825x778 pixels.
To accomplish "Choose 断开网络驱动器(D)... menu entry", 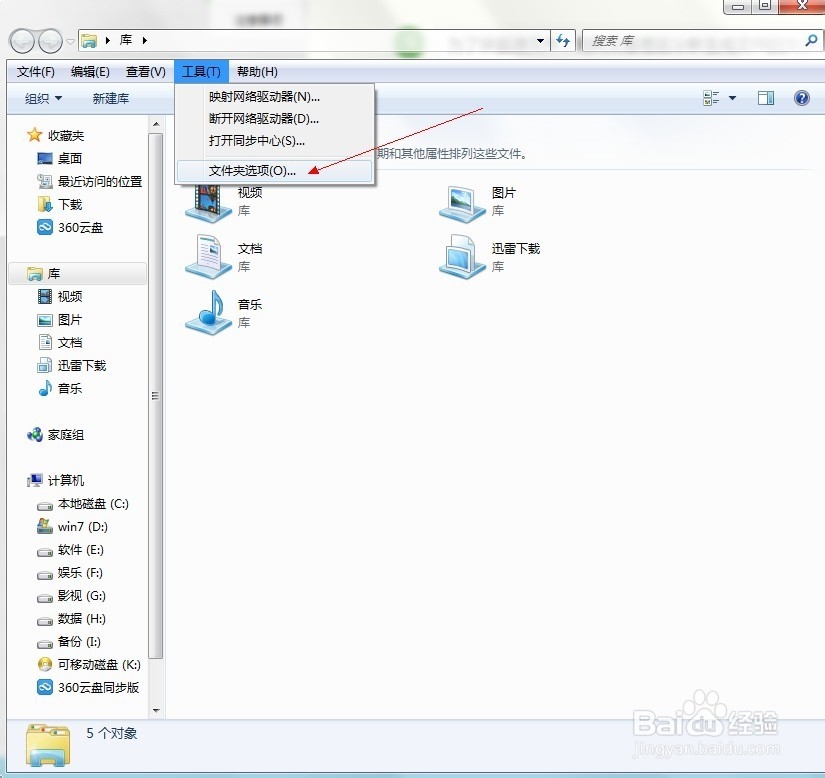I will pyautogui.click(x=274, y=118).
